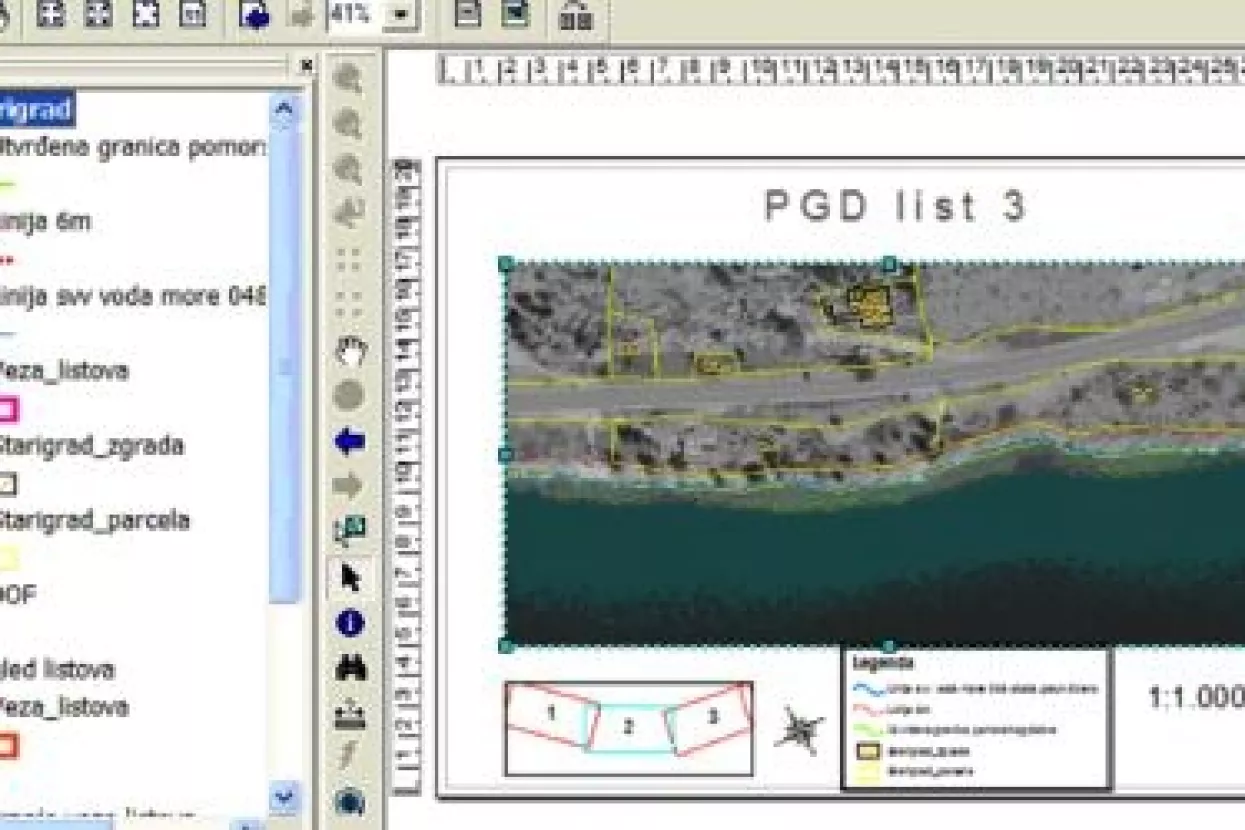The image size is (1245, 830).
Task: Click the Measure ruler tool
Action: [350, 715]
